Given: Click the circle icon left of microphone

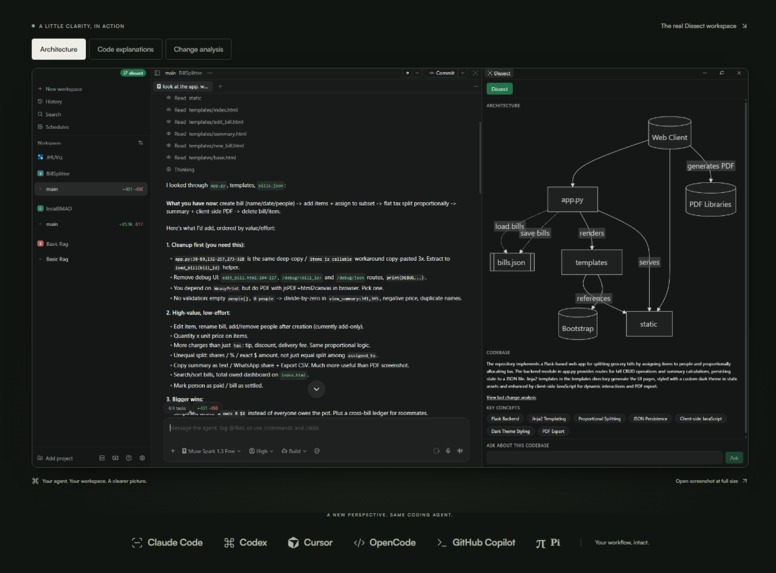Looking at the screenshot, I should (x=436, y=451).
